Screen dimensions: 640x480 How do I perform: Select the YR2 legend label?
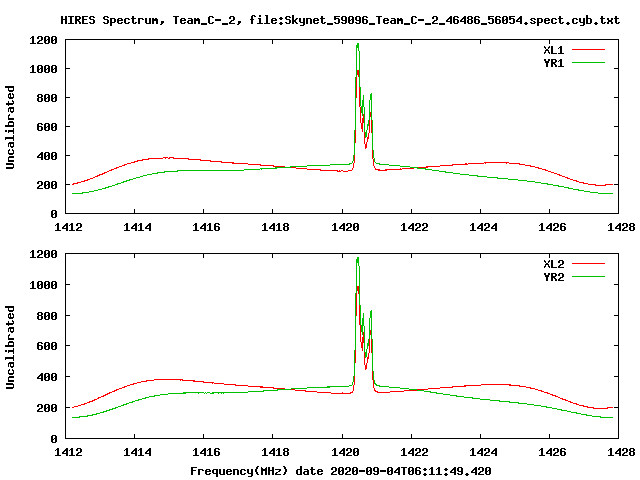(x=553, y=277)
